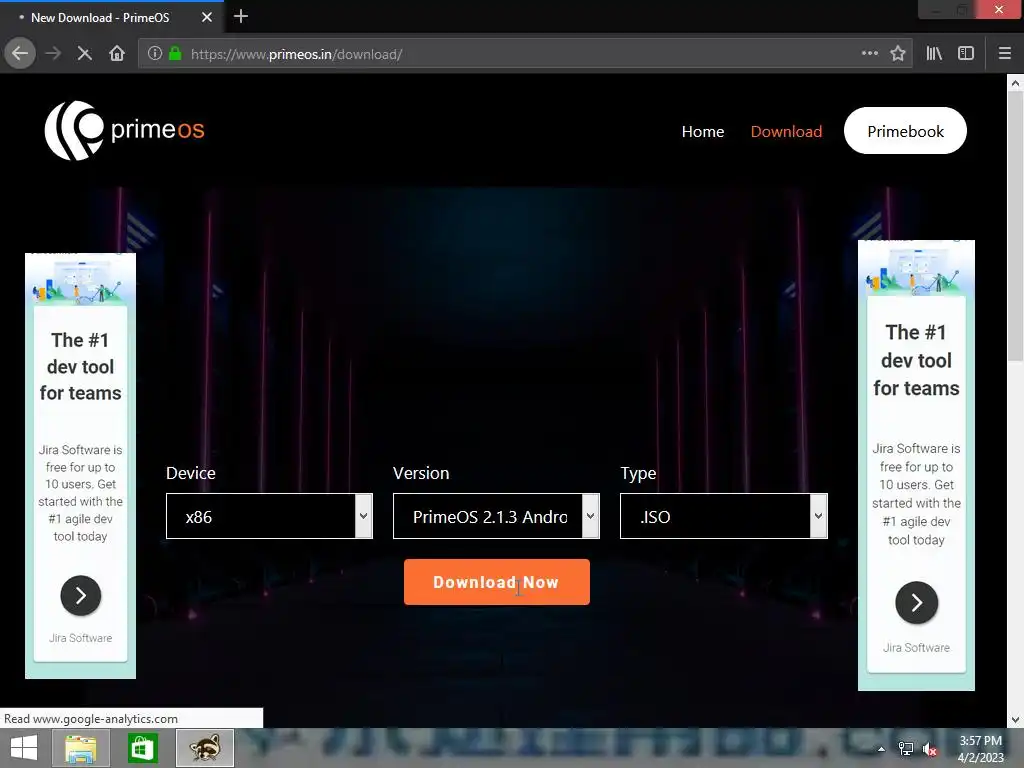Open the Download menu link
This screenshot has width=1024, height=768.
(x=786, y=131)
